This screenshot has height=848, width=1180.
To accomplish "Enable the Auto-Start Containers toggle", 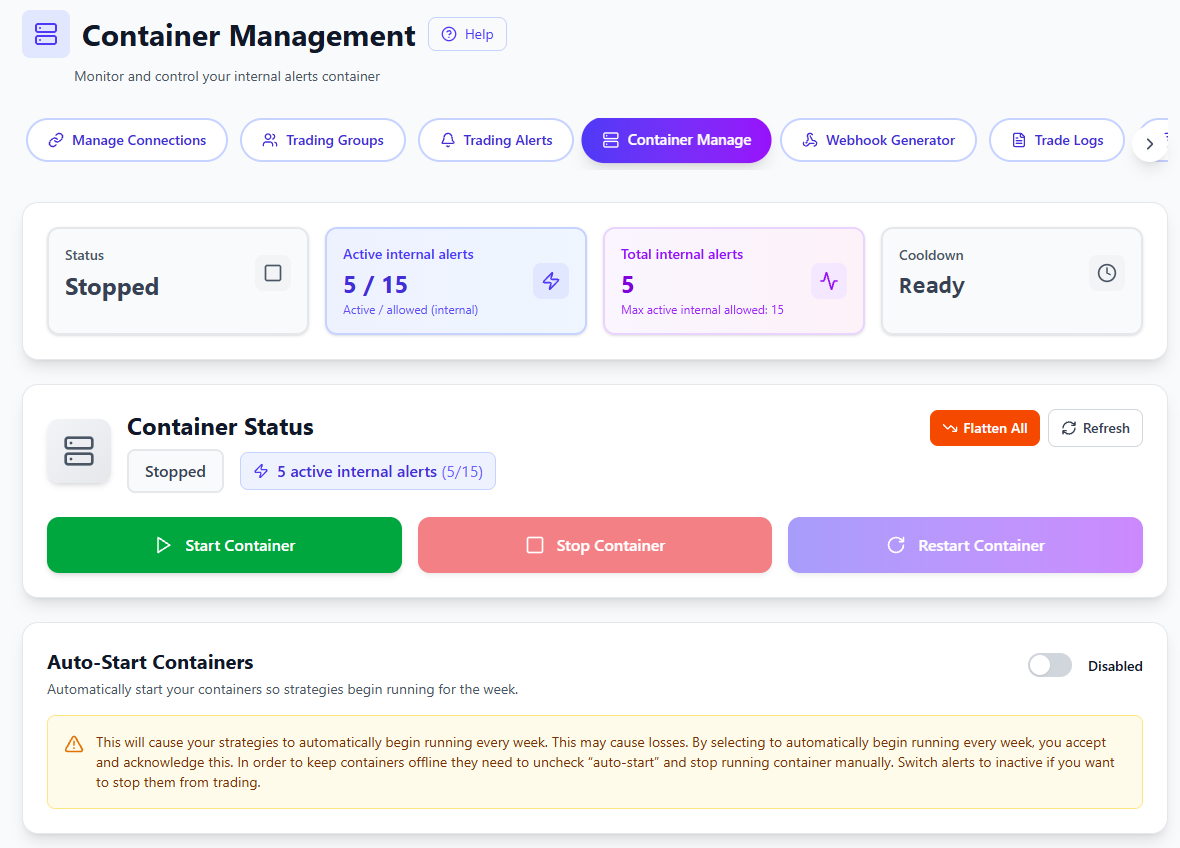I will [1050, 665].
